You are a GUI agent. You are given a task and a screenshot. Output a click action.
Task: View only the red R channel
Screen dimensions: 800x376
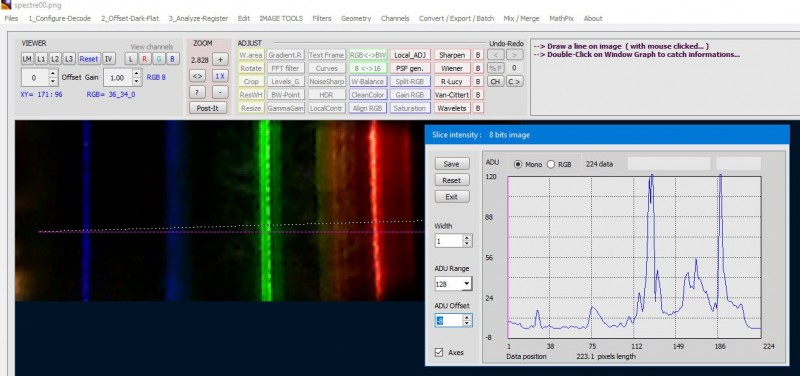(145, 59)
